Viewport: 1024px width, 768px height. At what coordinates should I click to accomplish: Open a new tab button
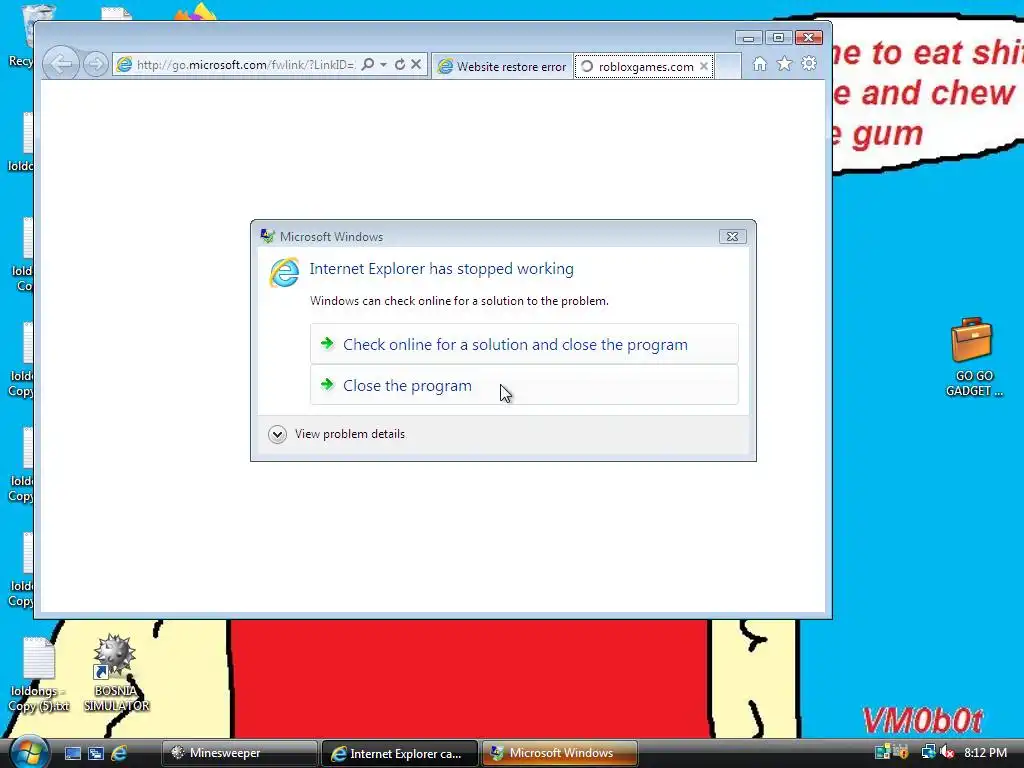click(728, 66)
